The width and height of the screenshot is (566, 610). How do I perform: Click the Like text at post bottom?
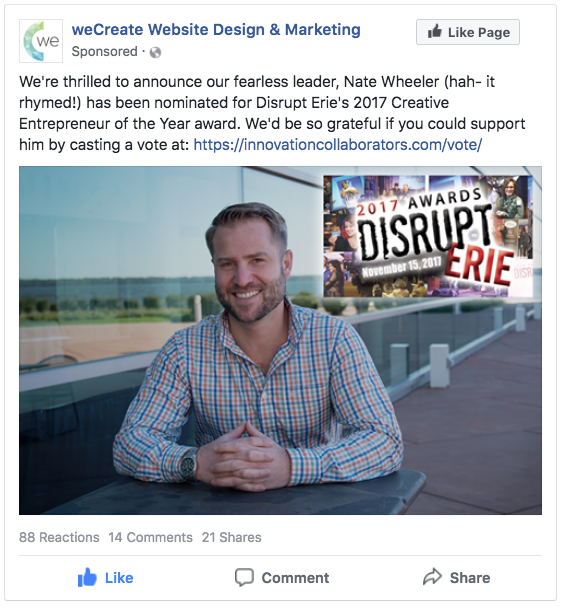tap(119, 578)
